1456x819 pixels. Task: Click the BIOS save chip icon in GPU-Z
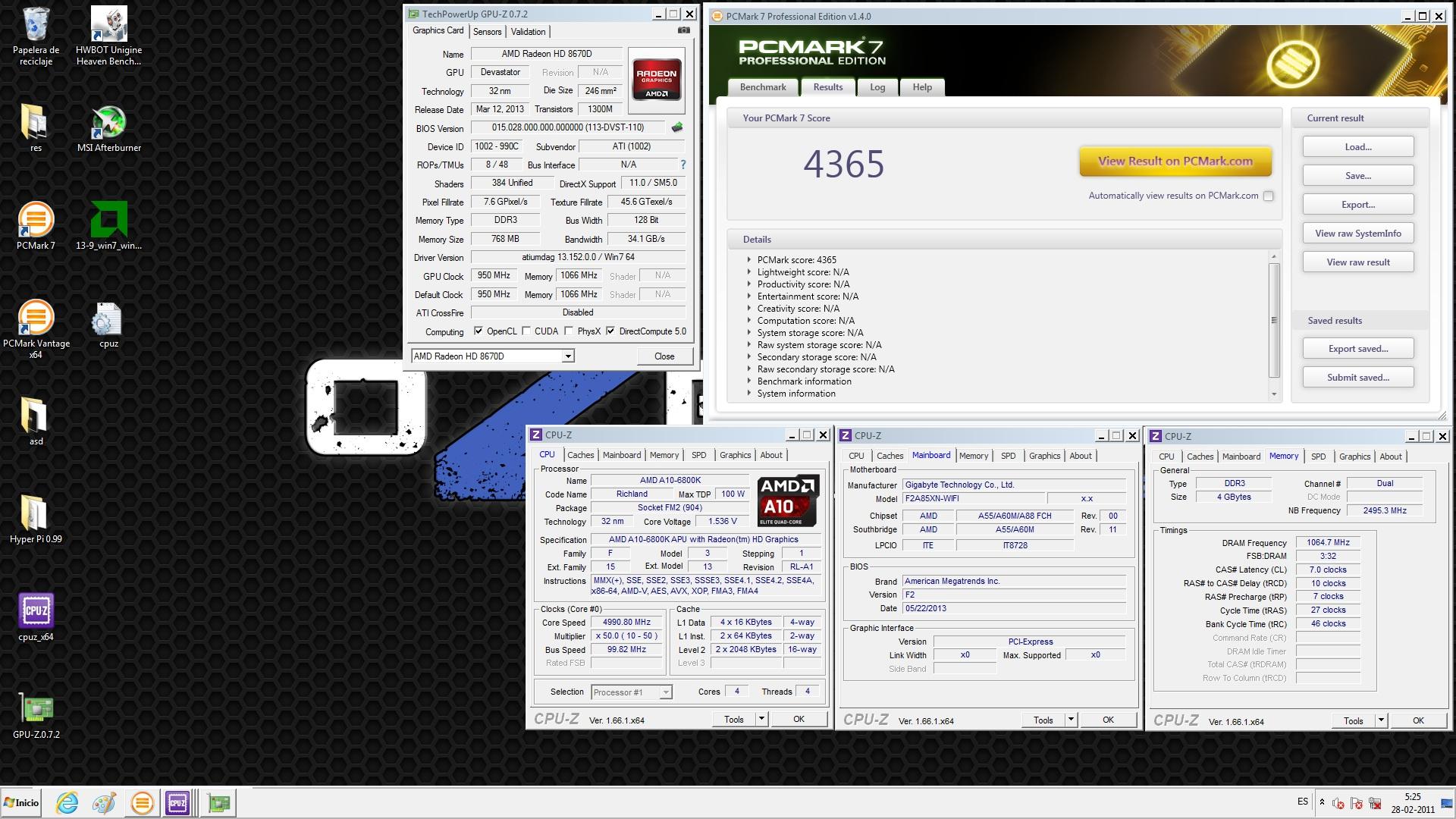coord(677,127)
